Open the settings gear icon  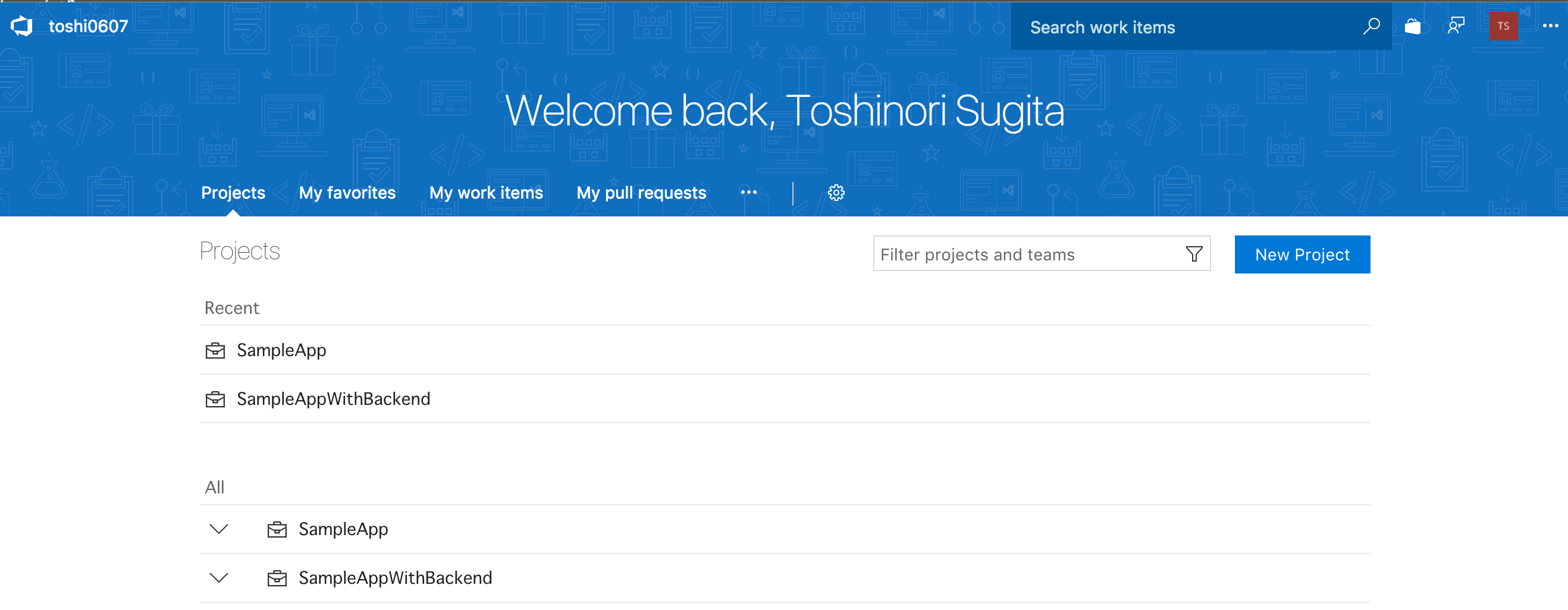point(836,193)
